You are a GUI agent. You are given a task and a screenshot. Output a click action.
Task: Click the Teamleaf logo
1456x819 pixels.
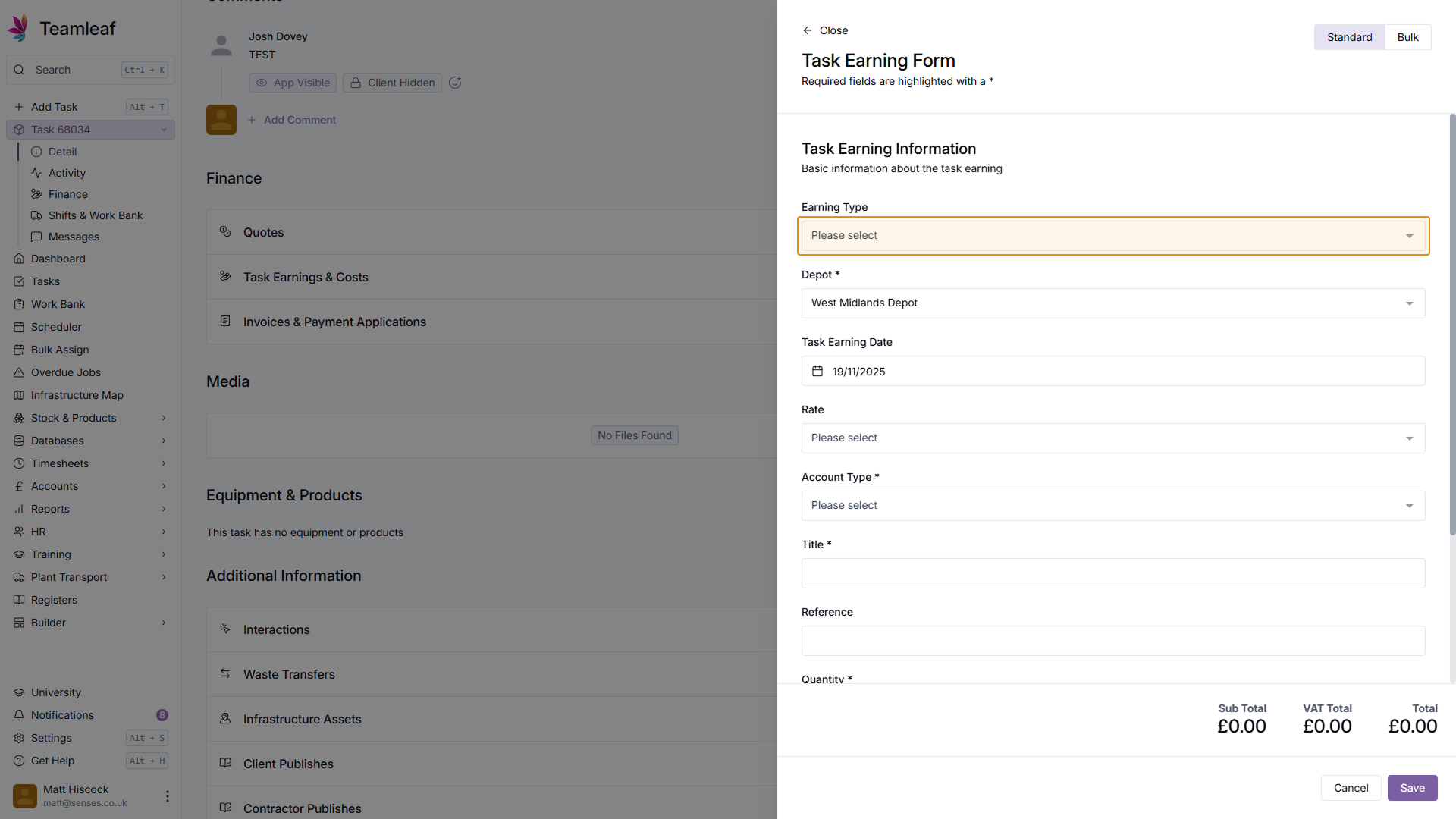[x=19, y=28]
